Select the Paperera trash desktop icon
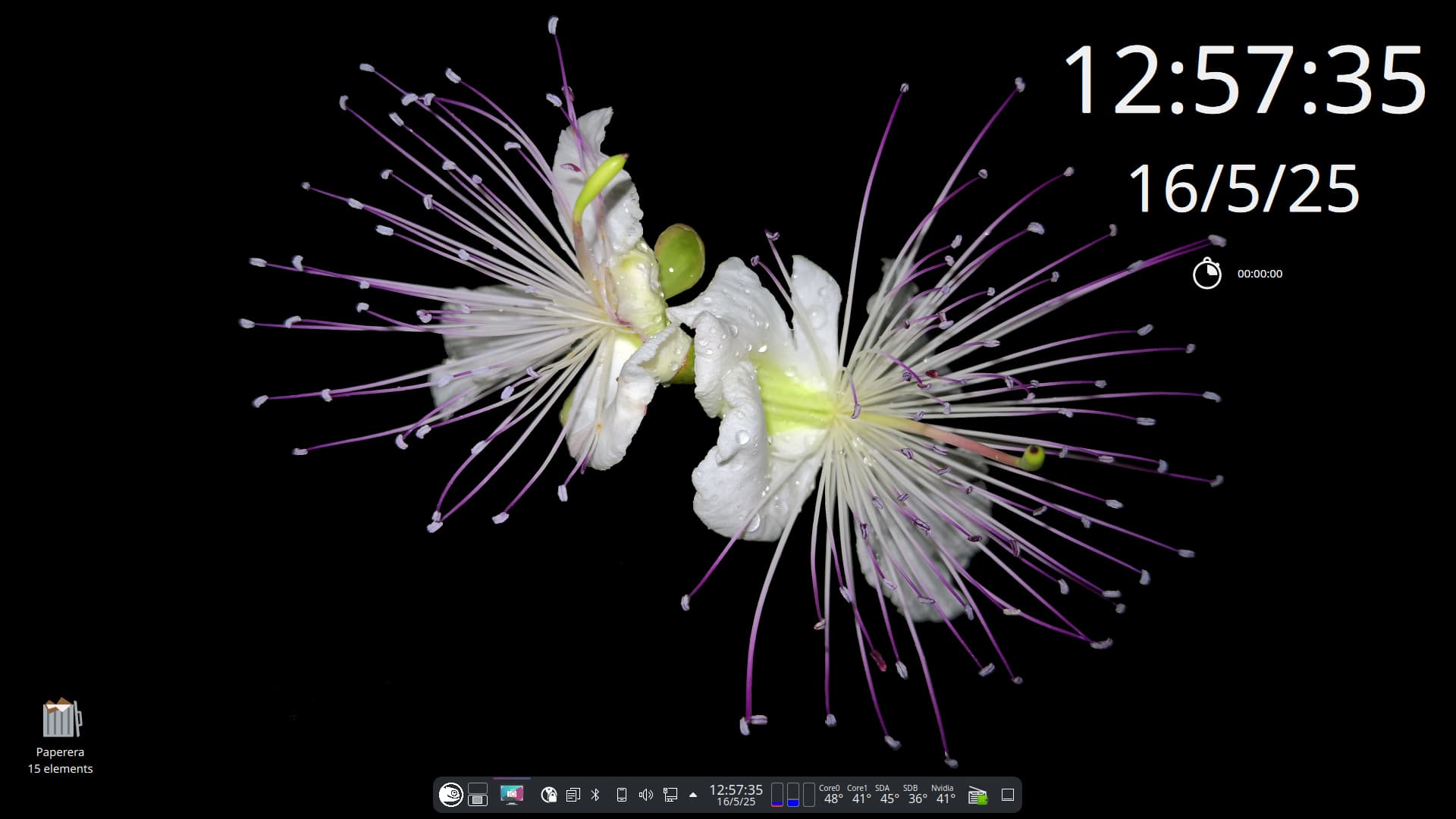The height and width of the screenshot is (819, 1456). tap(61, 719)
